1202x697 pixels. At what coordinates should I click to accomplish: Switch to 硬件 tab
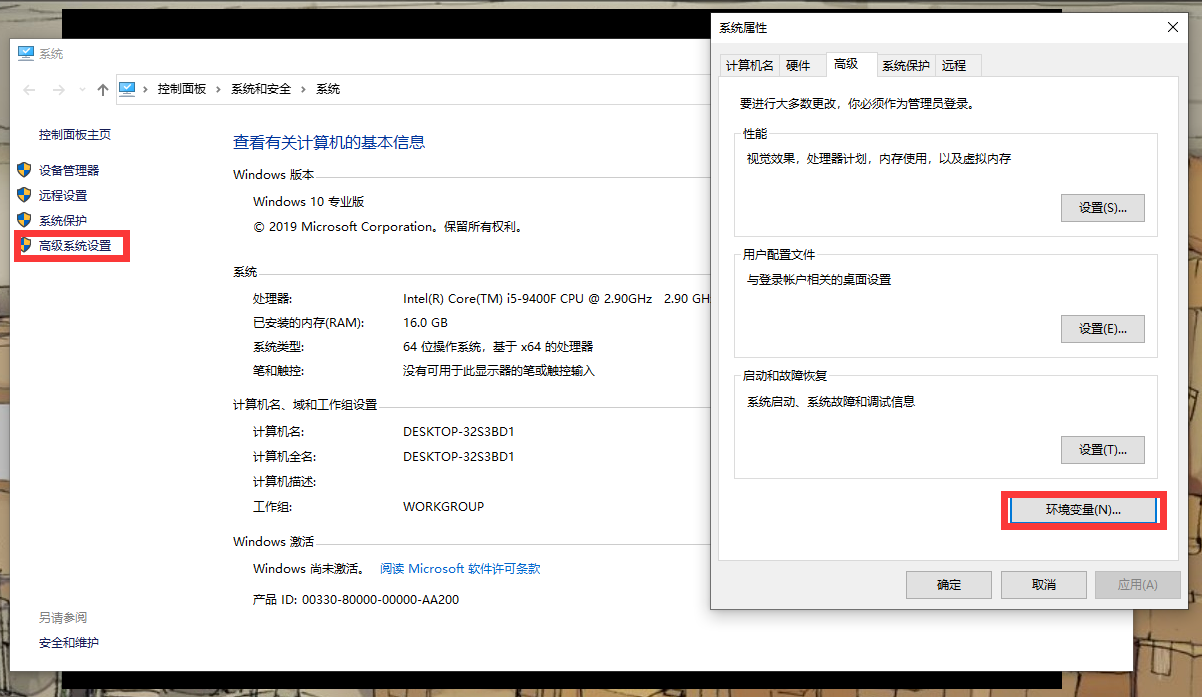798,65
